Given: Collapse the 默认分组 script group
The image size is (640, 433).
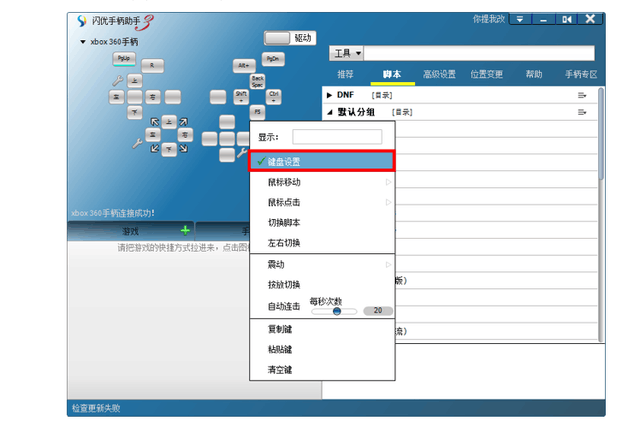Looking at the screenshot, I should tap(330, 112).
